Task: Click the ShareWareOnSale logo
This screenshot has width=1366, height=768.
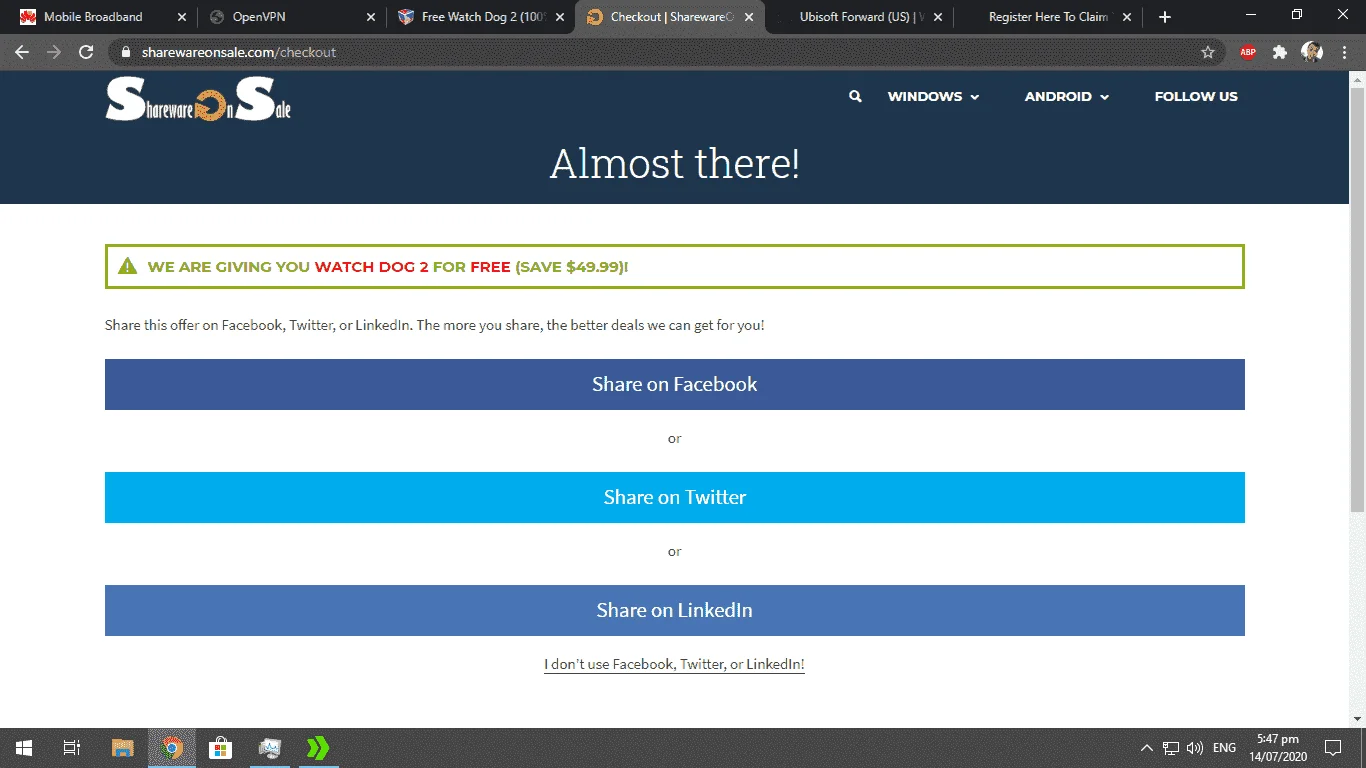Action: 198,100
